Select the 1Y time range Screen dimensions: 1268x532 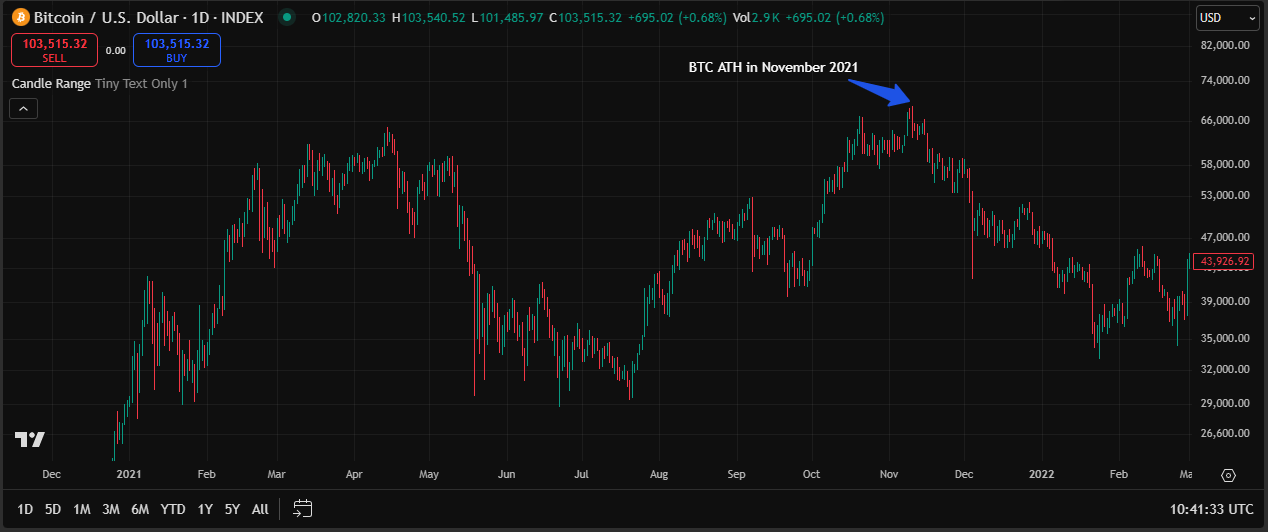[x=205, y=509]
